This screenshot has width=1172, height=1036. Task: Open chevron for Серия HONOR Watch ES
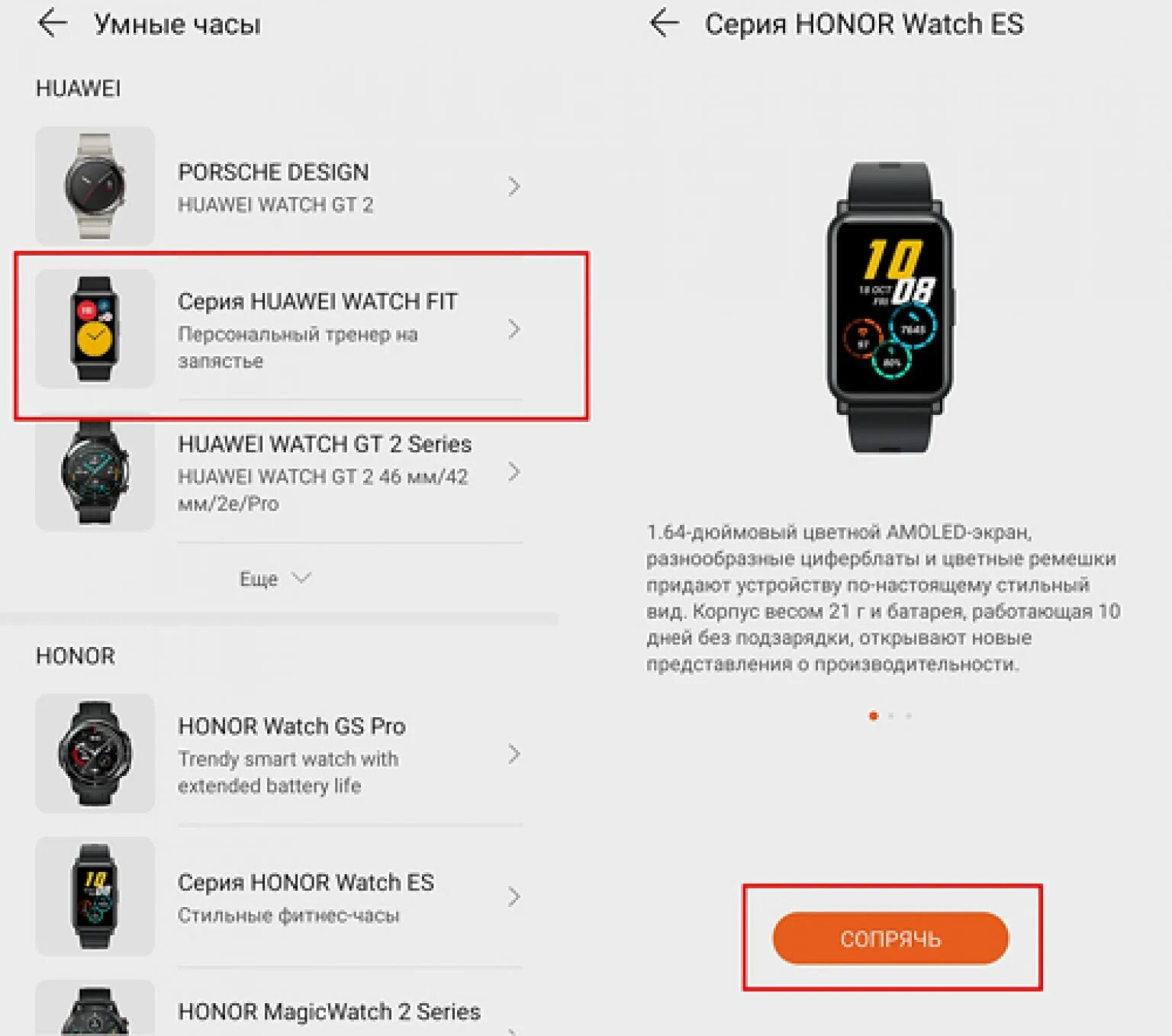point(514,896)
